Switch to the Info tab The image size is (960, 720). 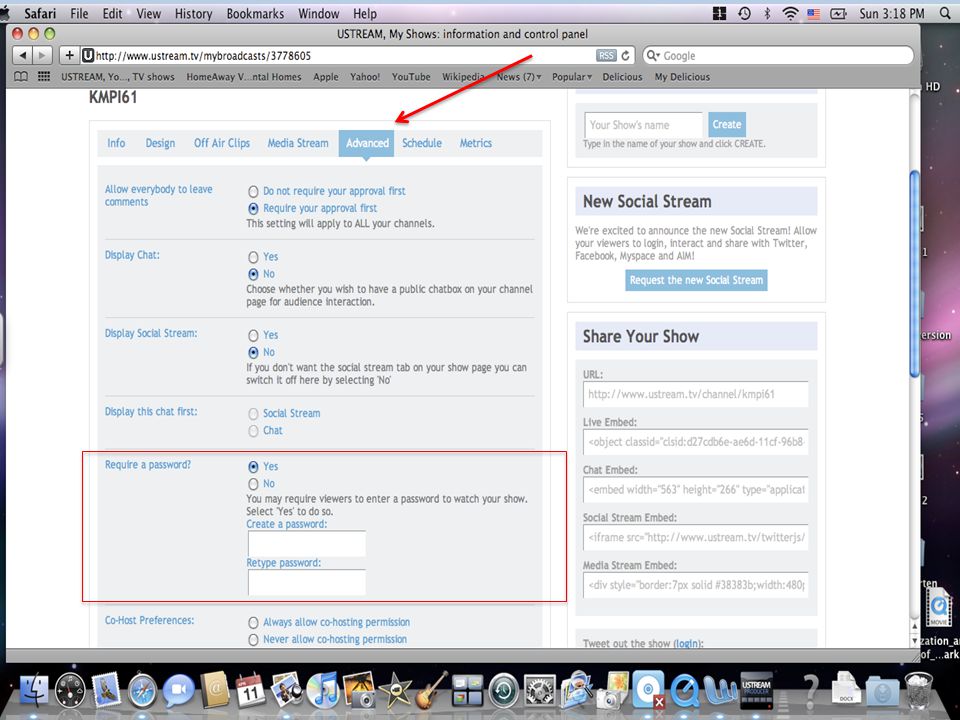point(116,143)
